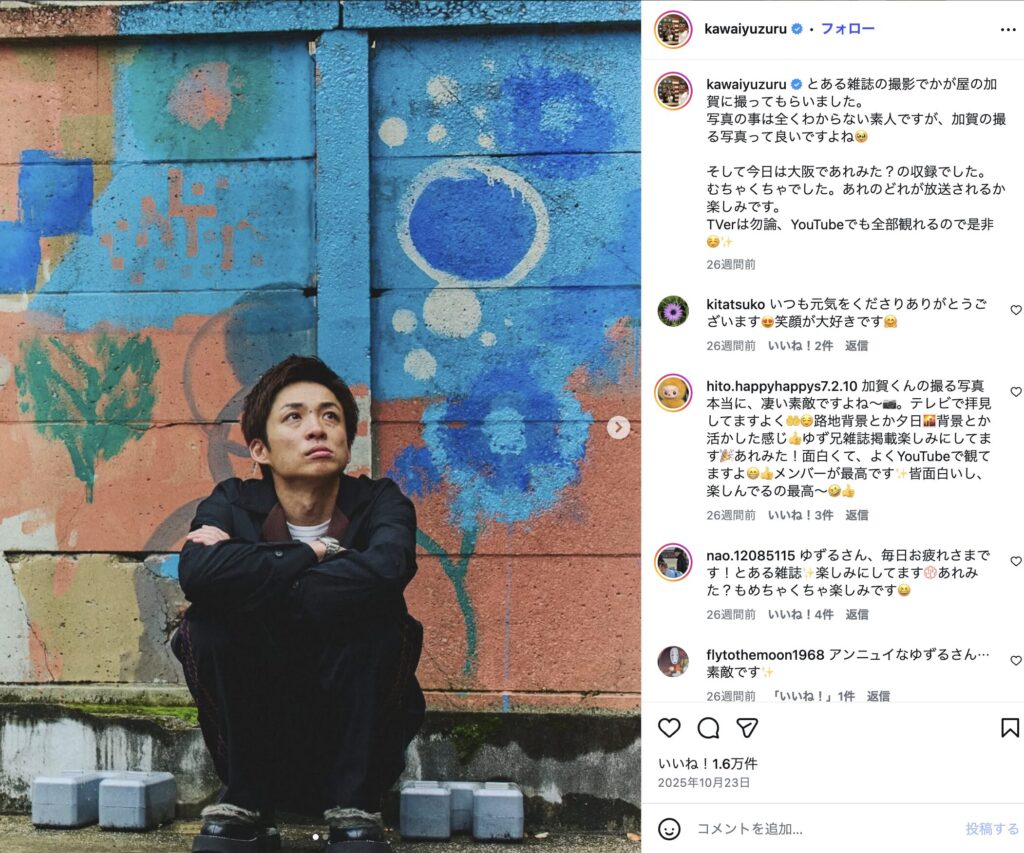View likes on hito.happyhappys7.2.10's comment

point(801,515)
